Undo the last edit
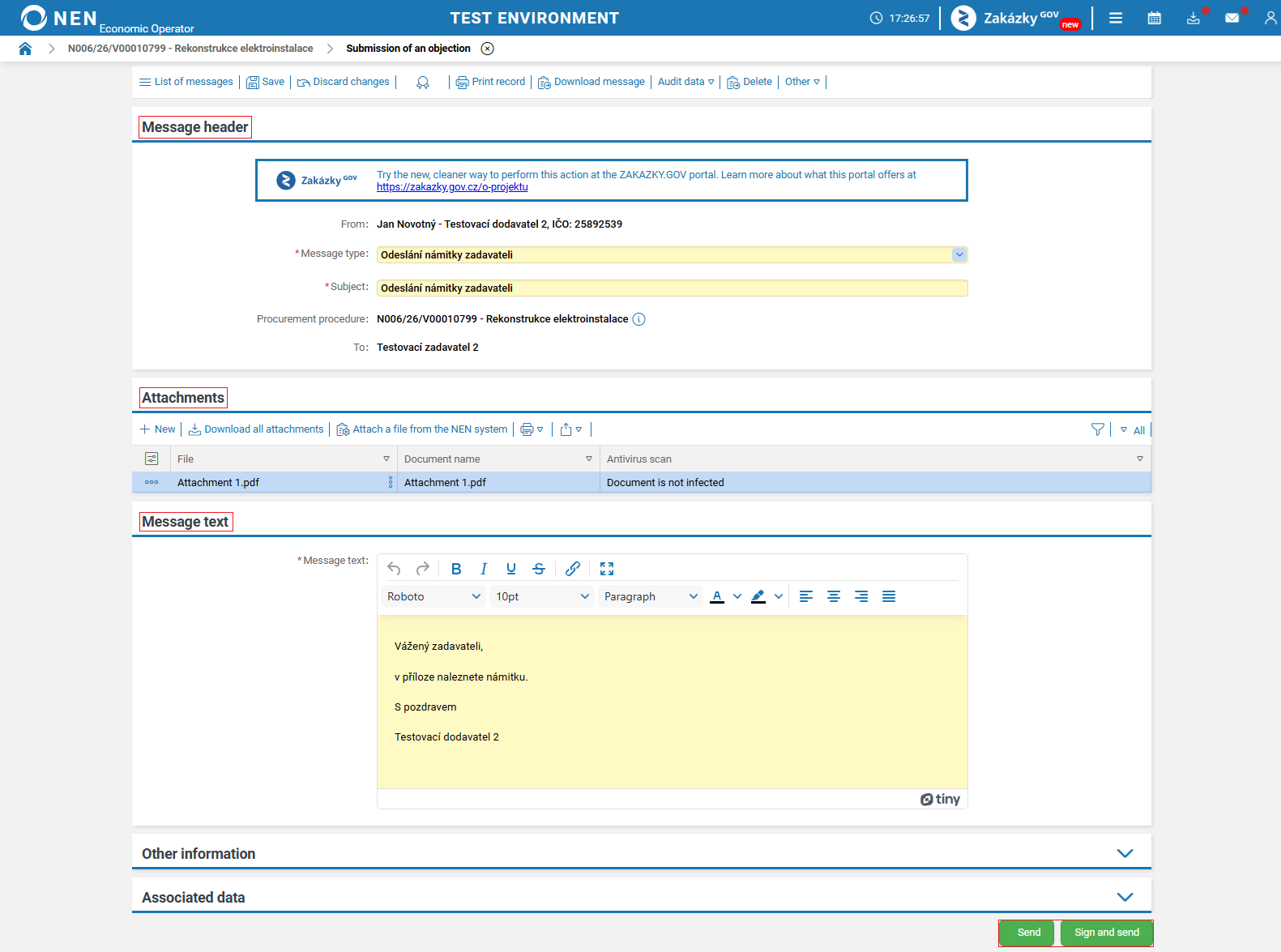 395,569
